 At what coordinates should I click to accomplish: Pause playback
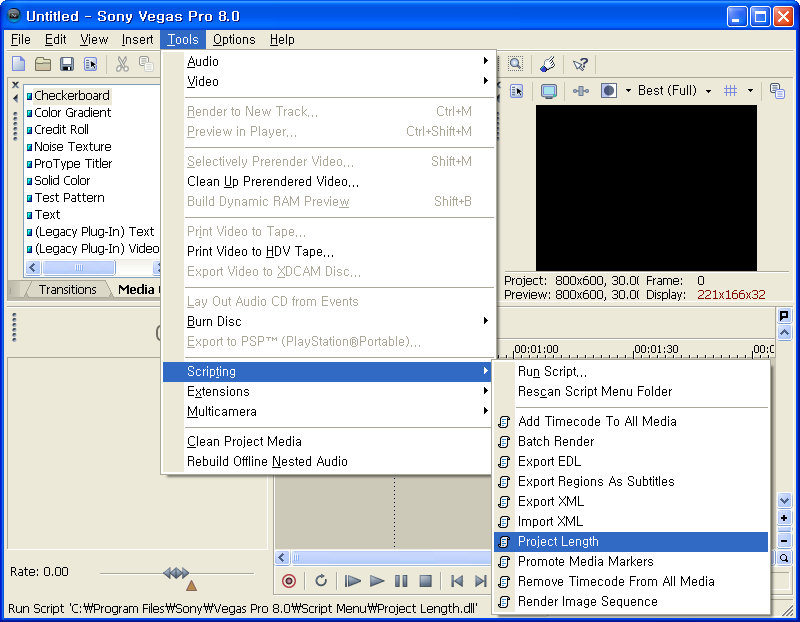(x=401, y=581)
